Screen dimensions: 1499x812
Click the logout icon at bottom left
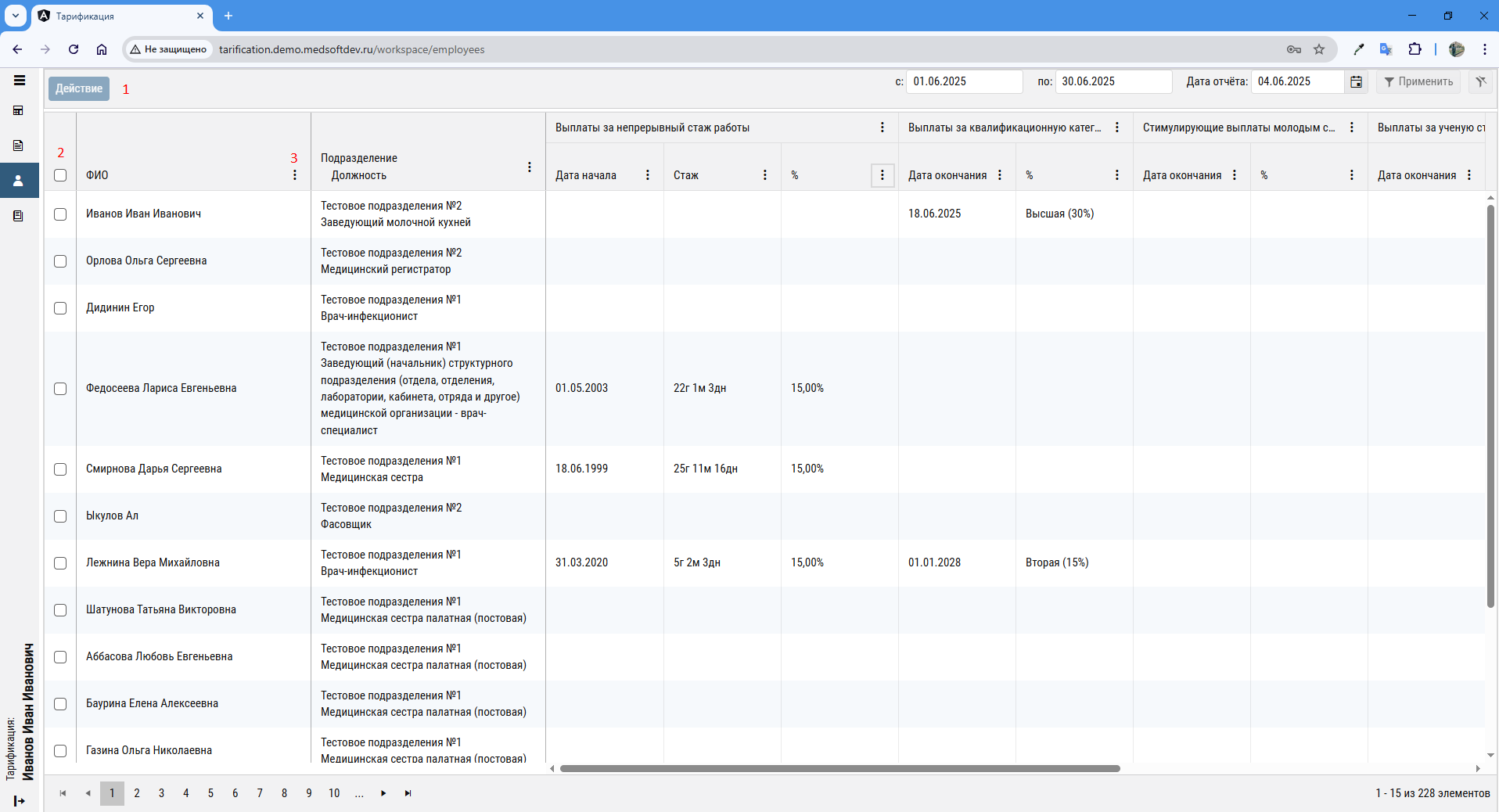[20, 800]
